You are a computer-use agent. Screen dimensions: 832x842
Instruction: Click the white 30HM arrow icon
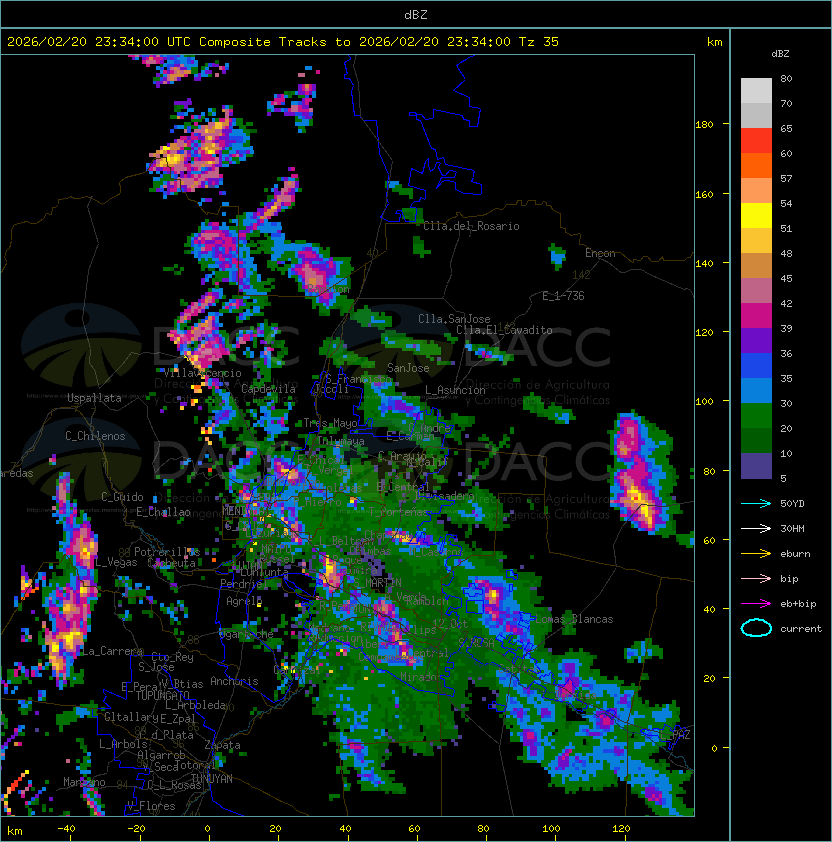[756, 528]
